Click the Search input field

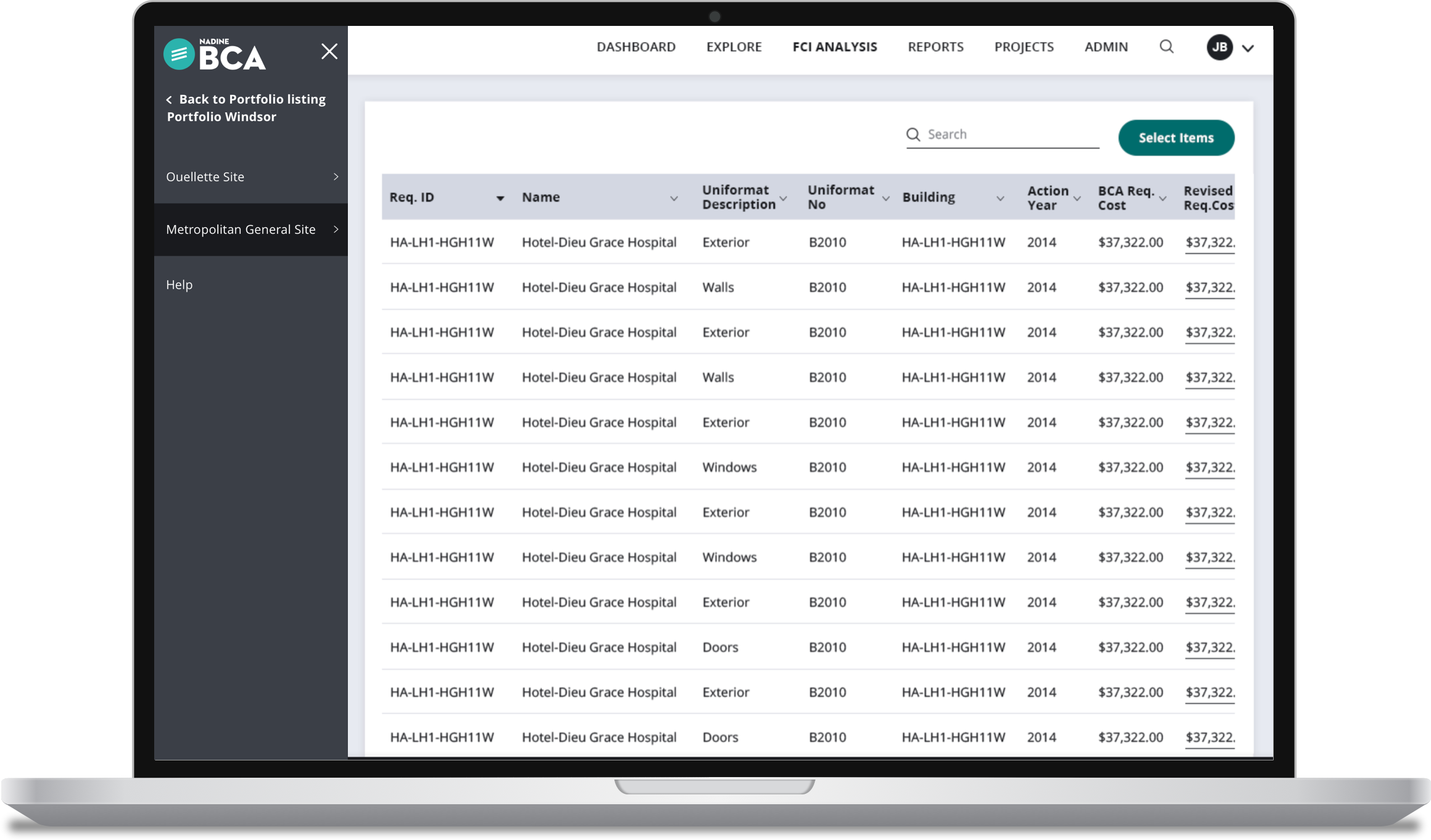[x=1001, y=134]
